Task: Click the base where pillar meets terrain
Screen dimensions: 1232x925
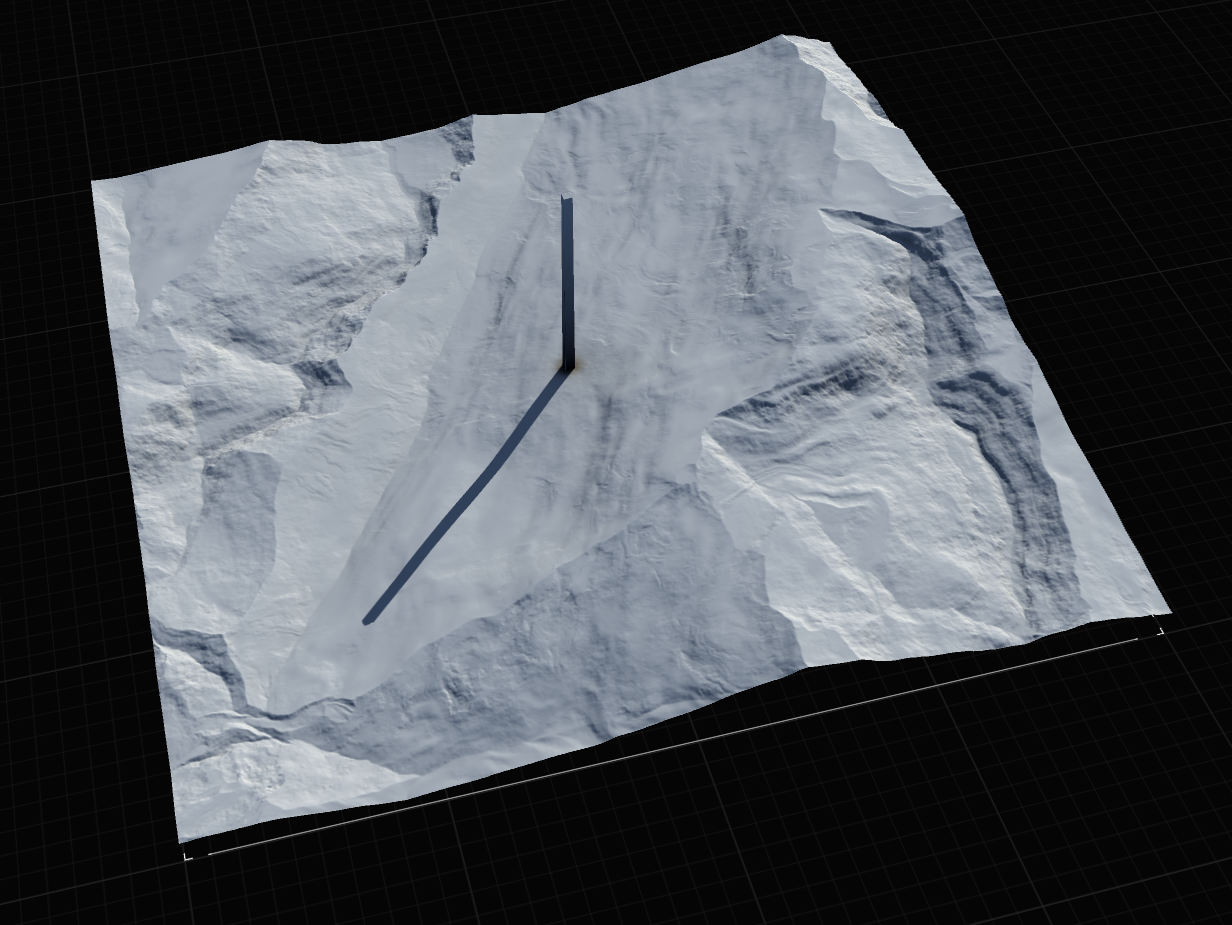Action: coord(568,368)
